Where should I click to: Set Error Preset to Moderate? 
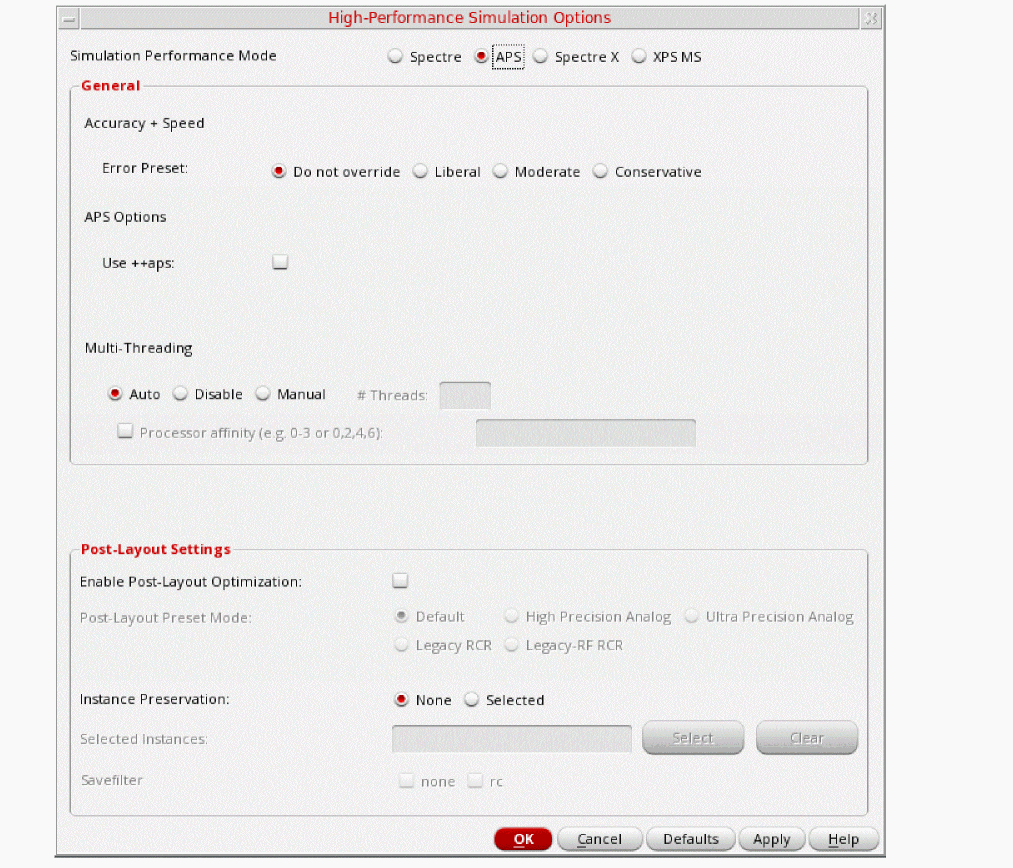(x=500, y=172)
